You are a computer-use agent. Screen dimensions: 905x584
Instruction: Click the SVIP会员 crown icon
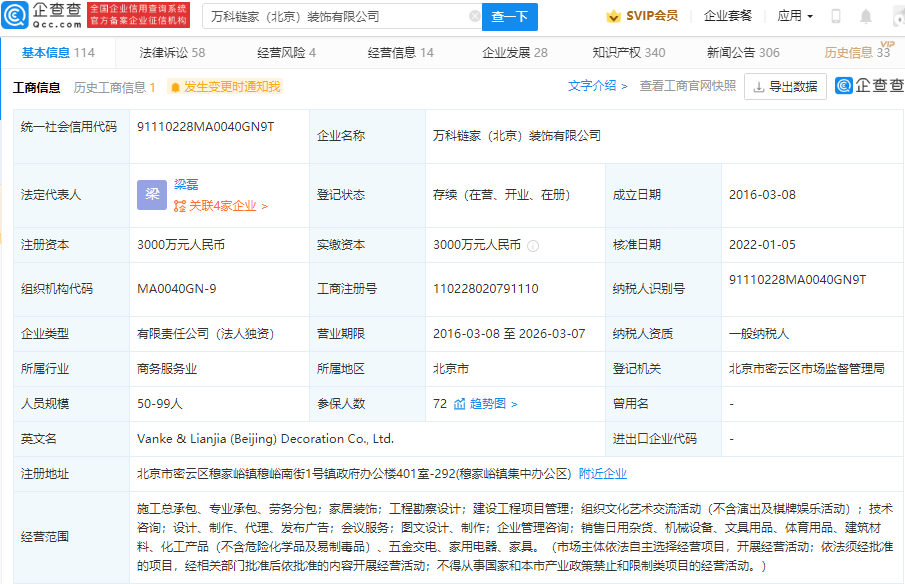pyautogui.click(x=614, y=17)
